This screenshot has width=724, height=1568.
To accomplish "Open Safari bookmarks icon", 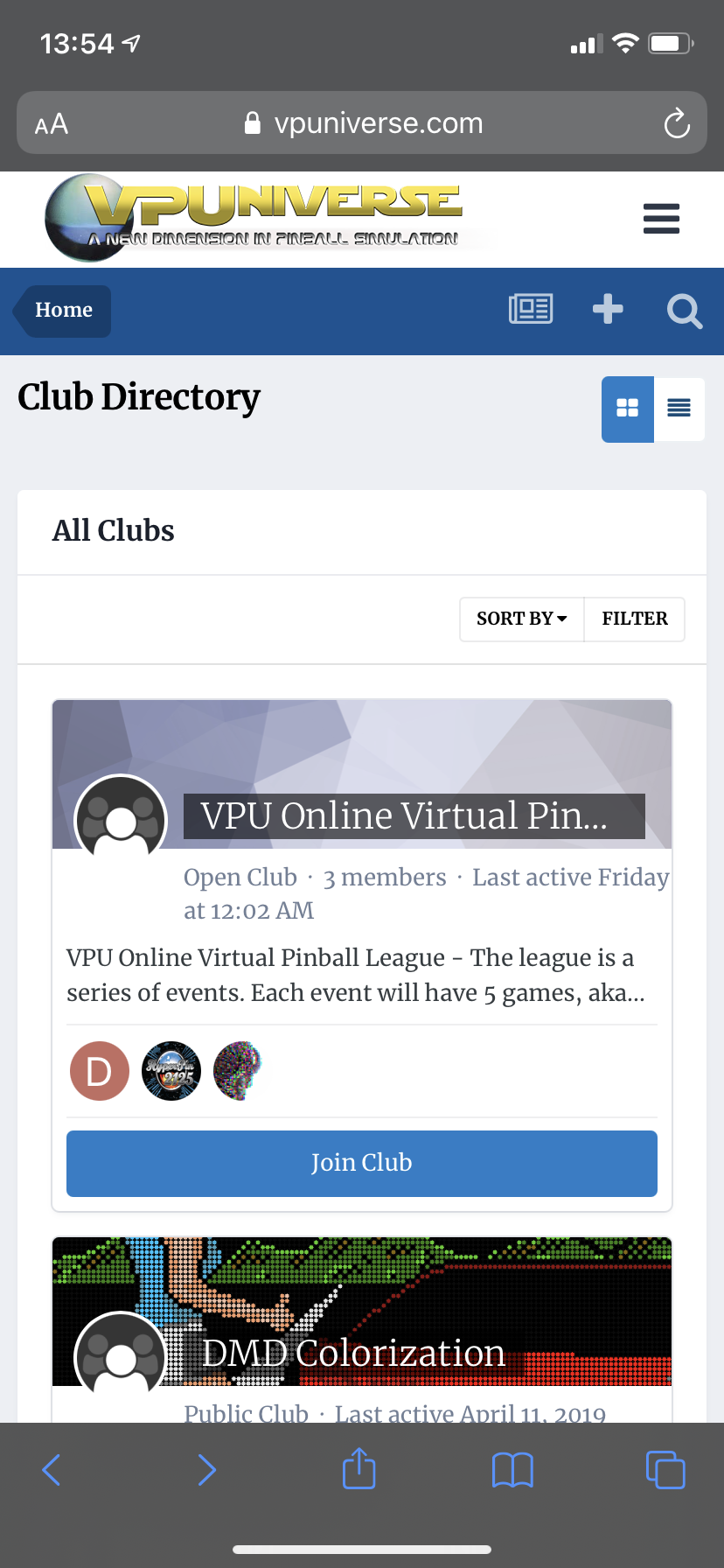I will [x=512, y=1470].
